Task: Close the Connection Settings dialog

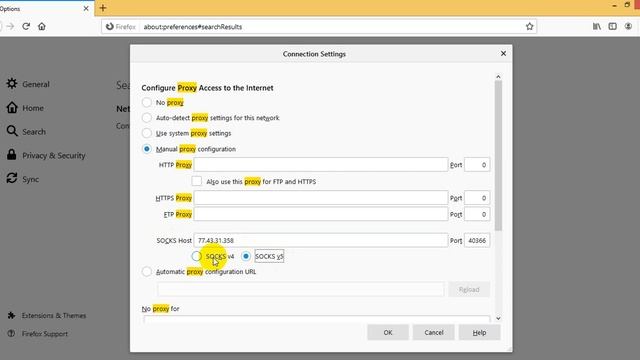Action: coord(503,53)
